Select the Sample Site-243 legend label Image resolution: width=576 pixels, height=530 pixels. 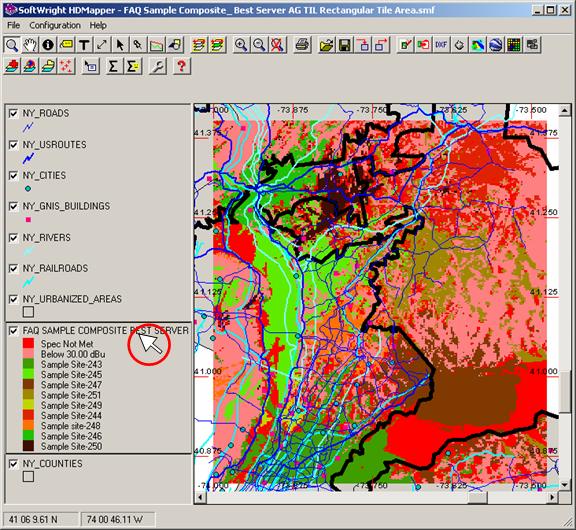(71, 364)
